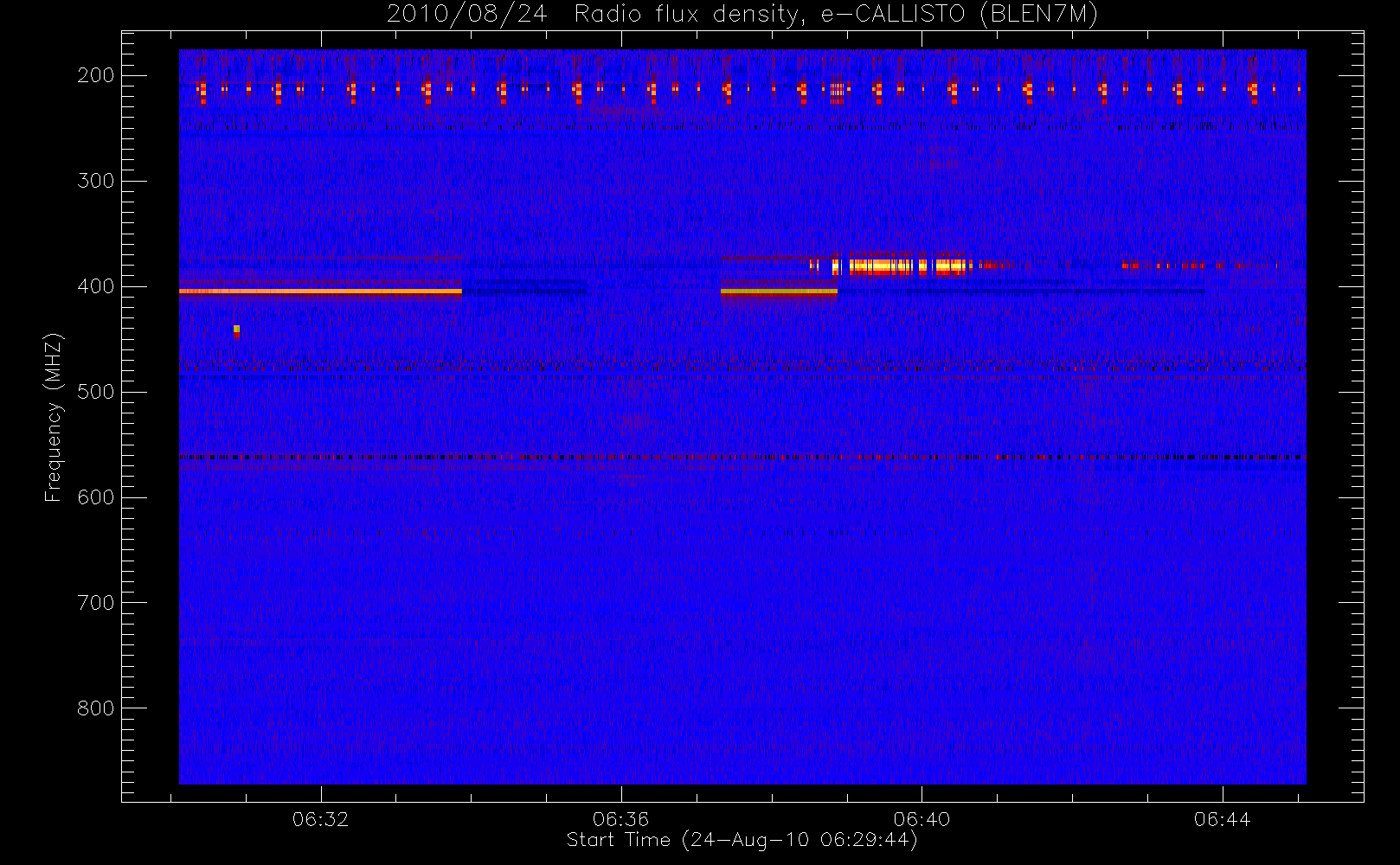Select the 200 frequency axis label
The image size is (1400, 865).
coord(95,75)
